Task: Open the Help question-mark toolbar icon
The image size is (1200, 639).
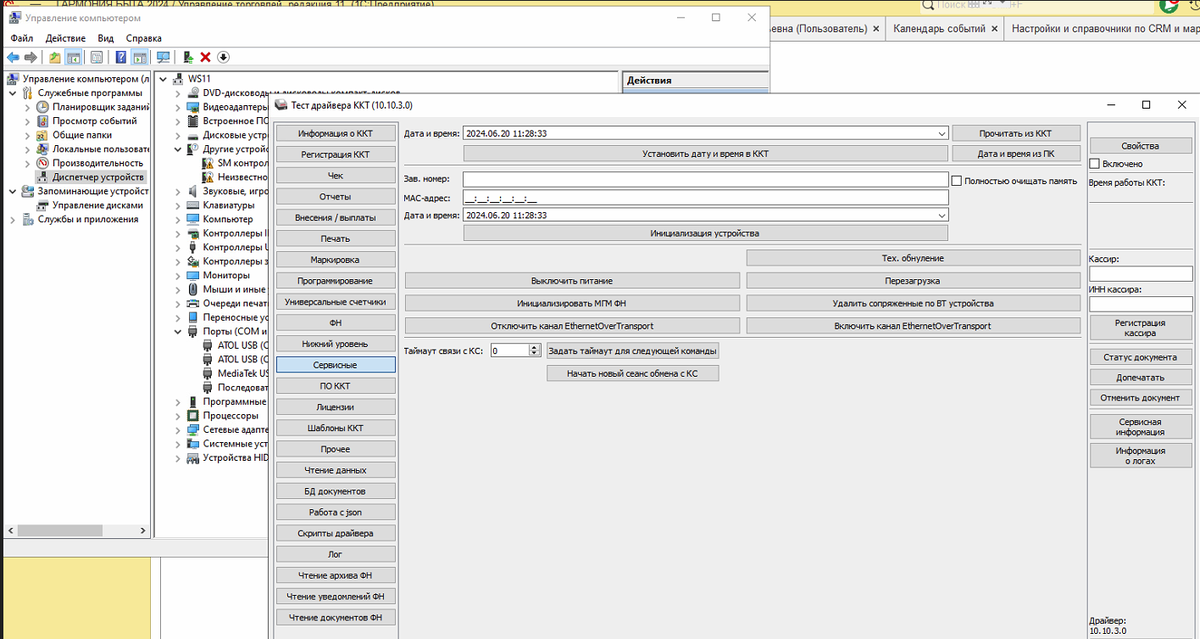Action: tap(121, 57)
